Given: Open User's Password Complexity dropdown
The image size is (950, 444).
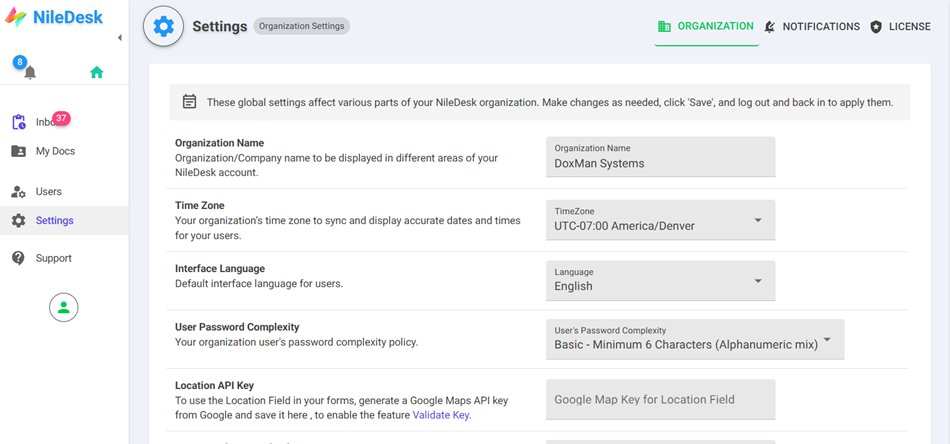Looking at the screenshot, I should [x=694, y=338].
